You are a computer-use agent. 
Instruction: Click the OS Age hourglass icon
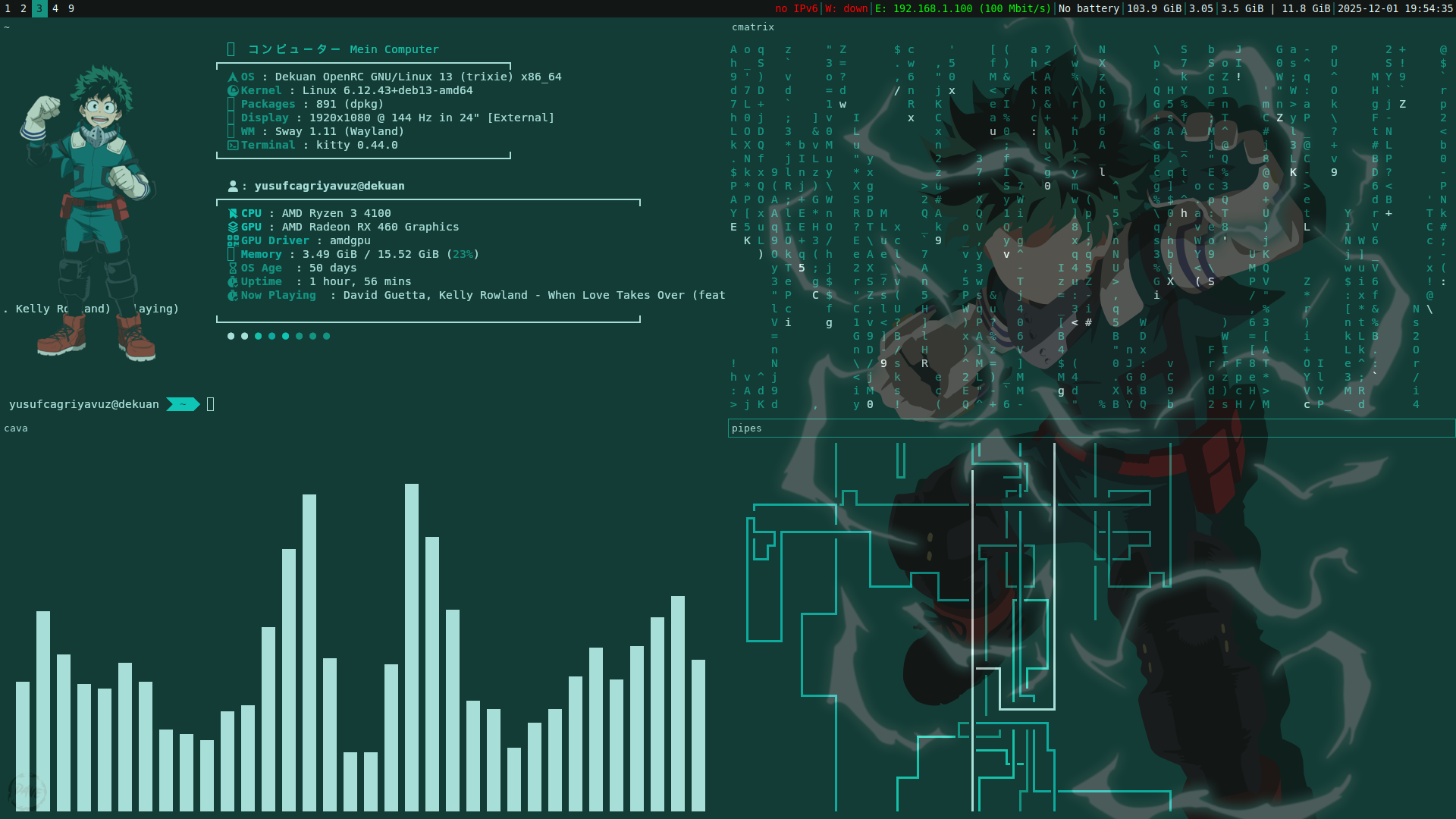tap(233, 268)
